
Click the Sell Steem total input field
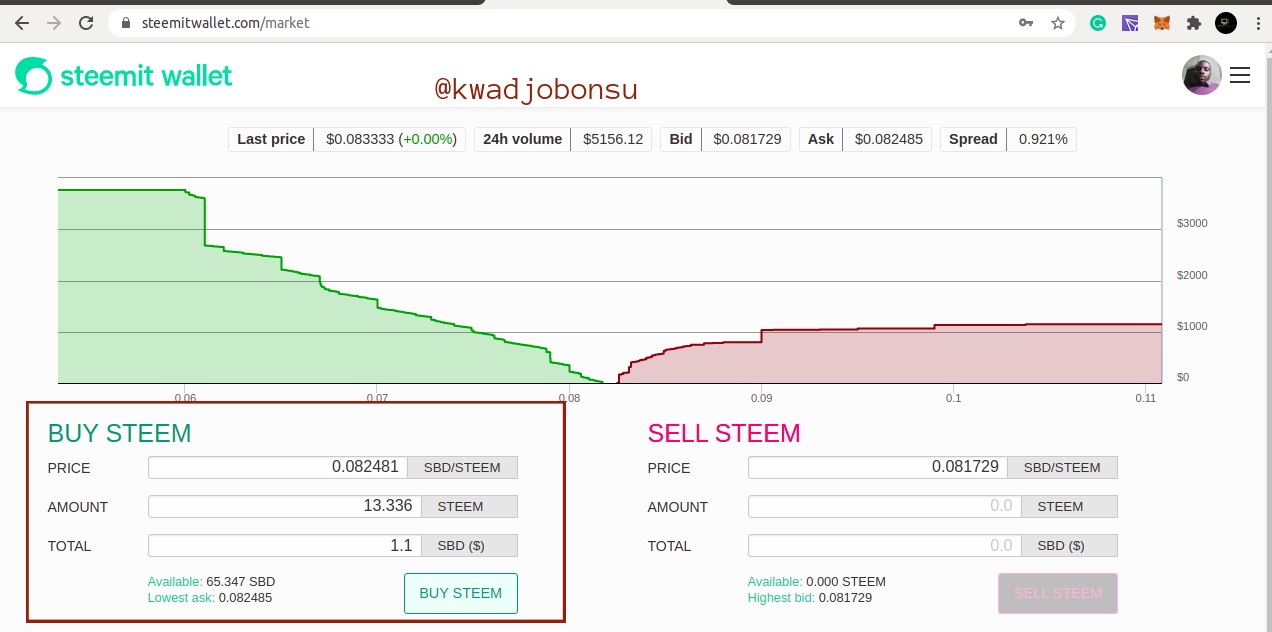pos(884,545)
